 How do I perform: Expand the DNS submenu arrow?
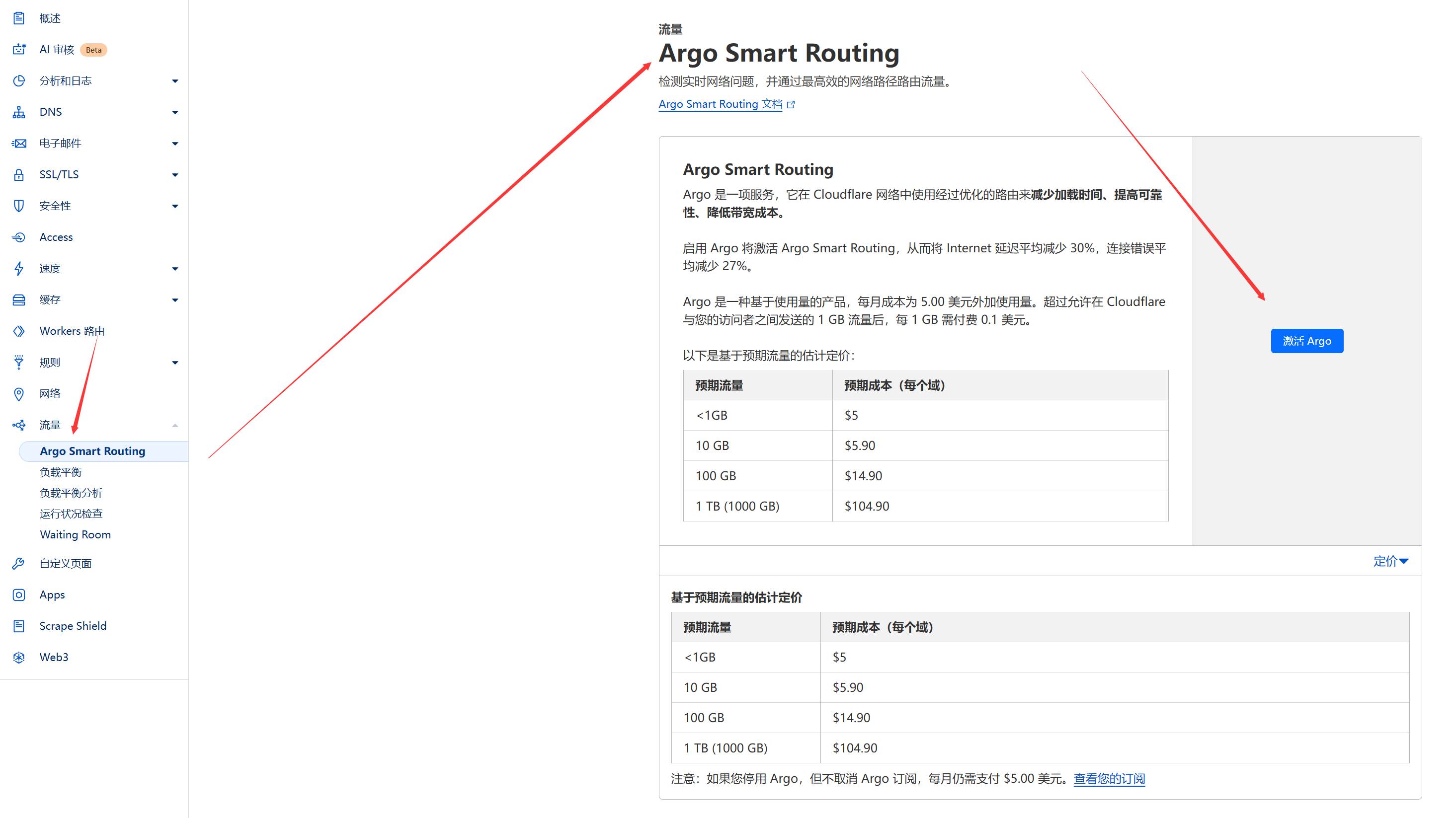point(174,112)
